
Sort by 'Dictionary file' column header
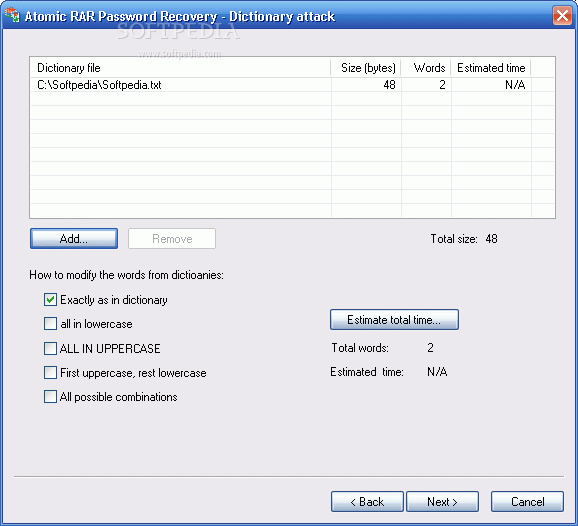click(180, 67)
